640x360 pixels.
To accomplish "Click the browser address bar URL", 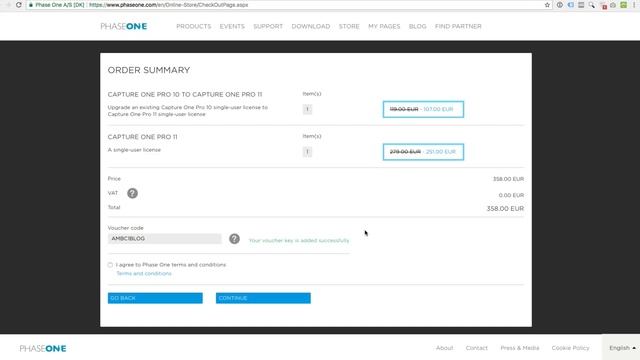I will [169, 5].
